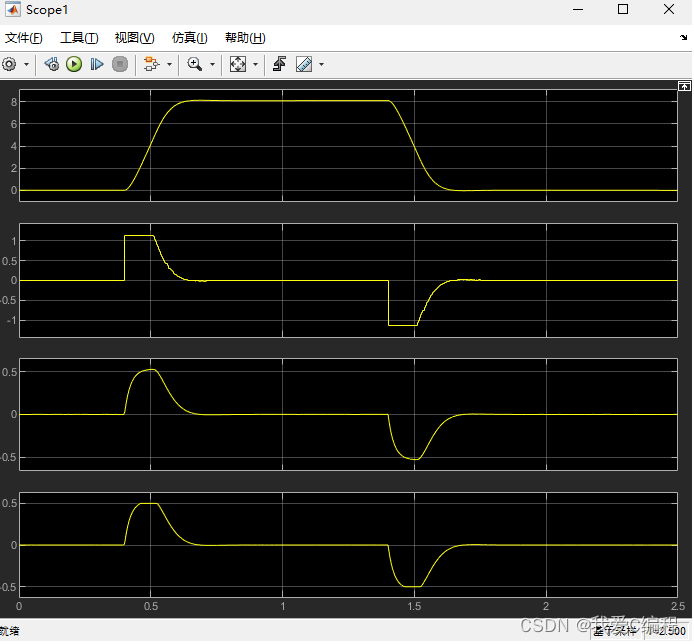The height and width of the screenshot is (644, 694).
Task: Expand the configuration properties dropdown arrow
Action: tap(26, 64)
